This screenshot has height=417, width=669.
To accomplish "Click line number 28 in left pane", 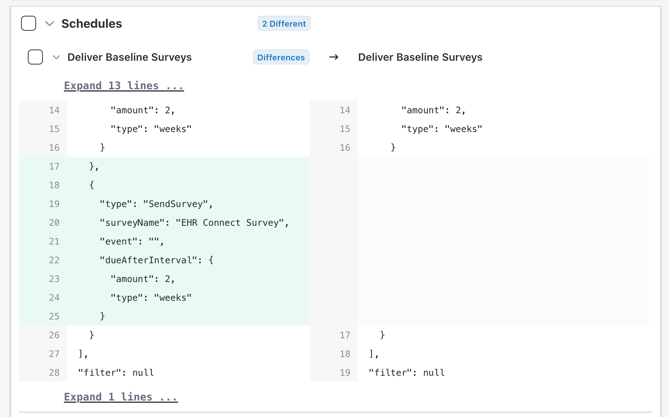I will pyautogui.click(x=54, y=373).
